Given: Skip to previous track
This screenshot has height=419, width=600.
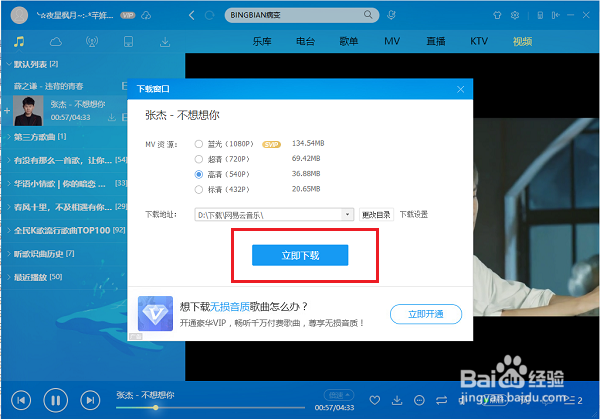Looking at the screenshot, I should (x=21, y=400).
